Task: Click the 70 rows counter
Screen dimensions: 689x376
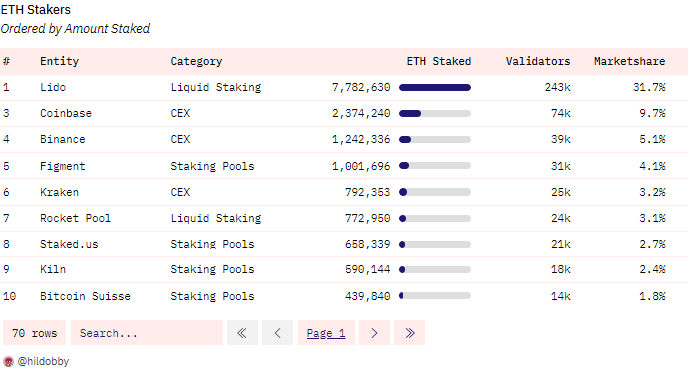Action: coord(34,333)
